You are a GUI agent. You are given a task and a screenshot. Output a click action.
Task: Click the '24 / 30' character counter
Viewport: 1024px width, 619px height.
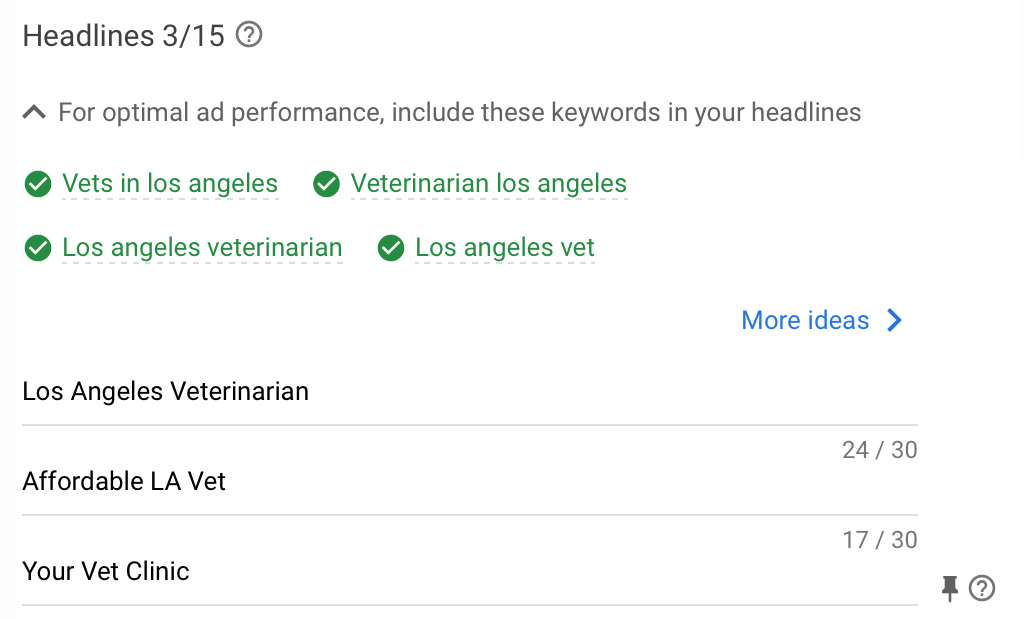tap(879, 450)
